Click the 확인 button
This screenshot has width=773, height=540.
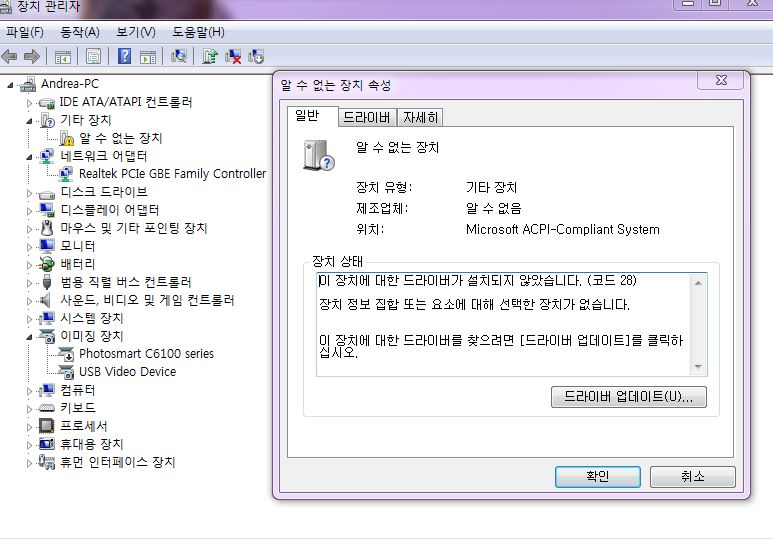tap(597, 476)
